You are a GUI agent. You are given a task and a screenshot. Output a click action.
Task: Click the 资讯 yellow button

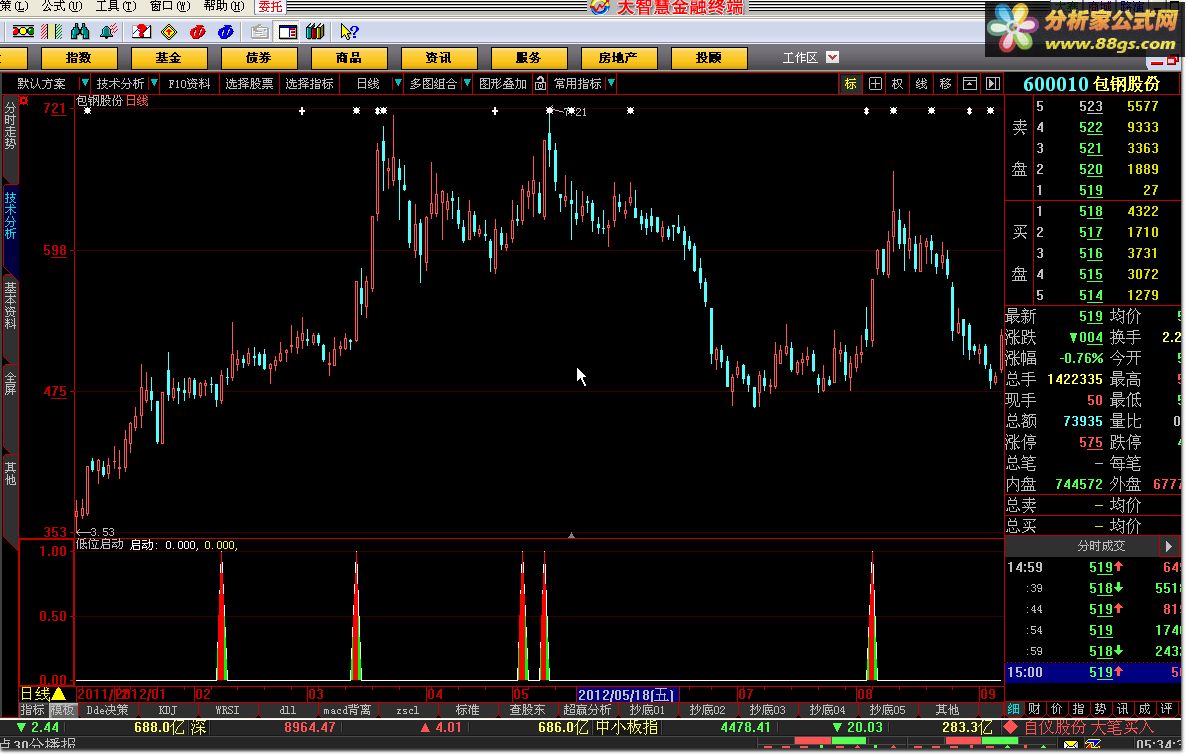[x=438, y=58]
